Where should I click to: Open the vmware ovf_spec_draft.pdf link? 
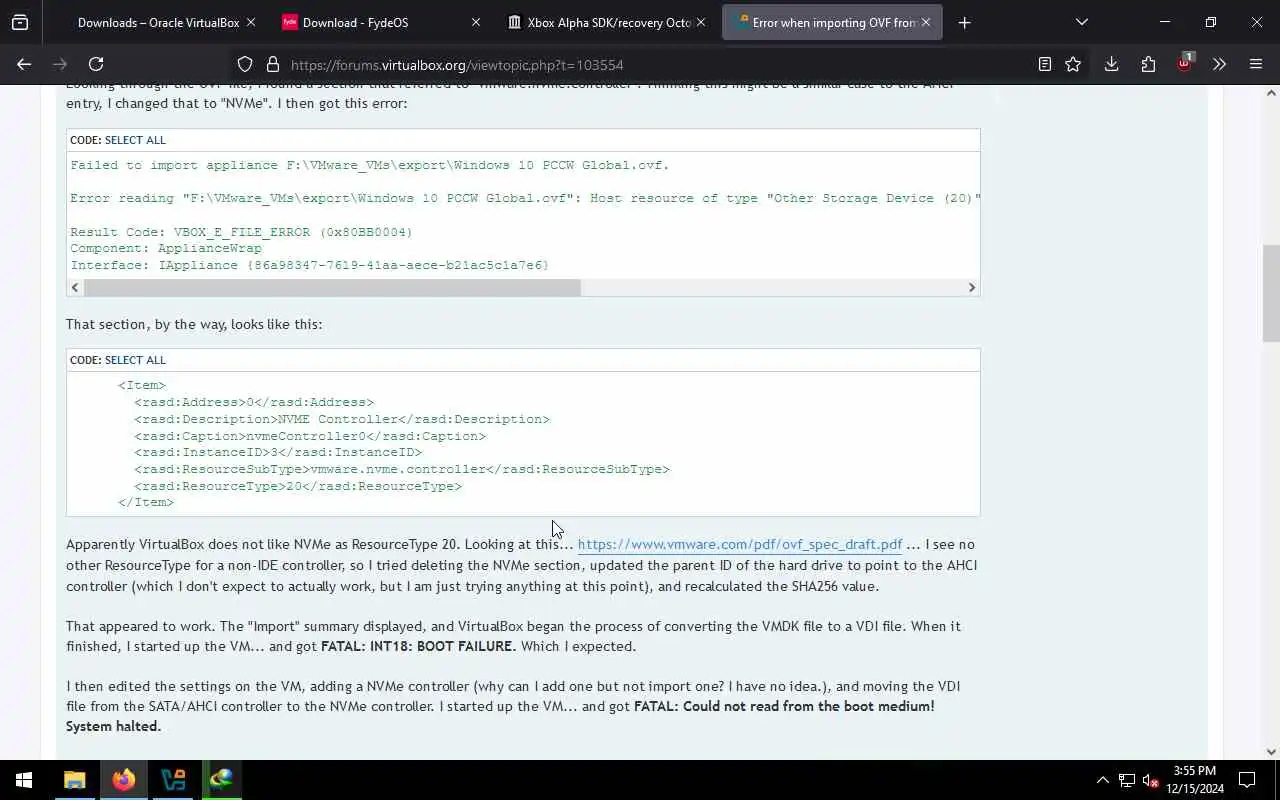click(x=740, y=545)
